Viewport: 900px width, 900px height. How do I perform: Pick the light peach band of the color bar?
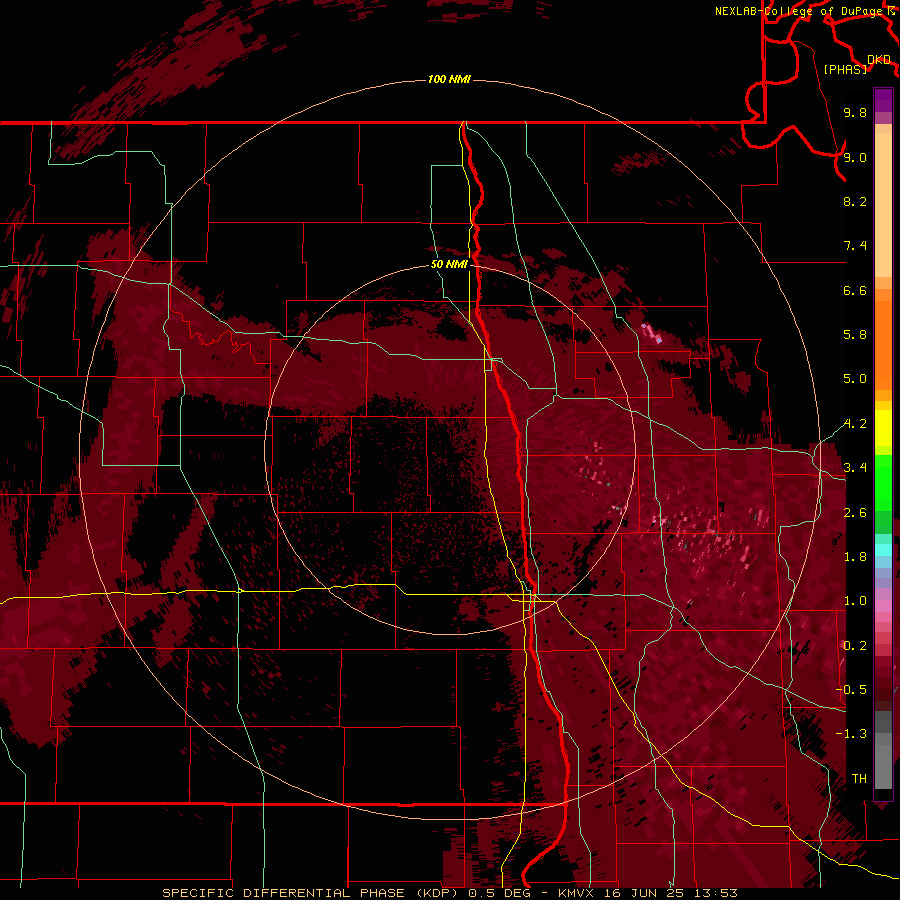(x=883, y=205)
